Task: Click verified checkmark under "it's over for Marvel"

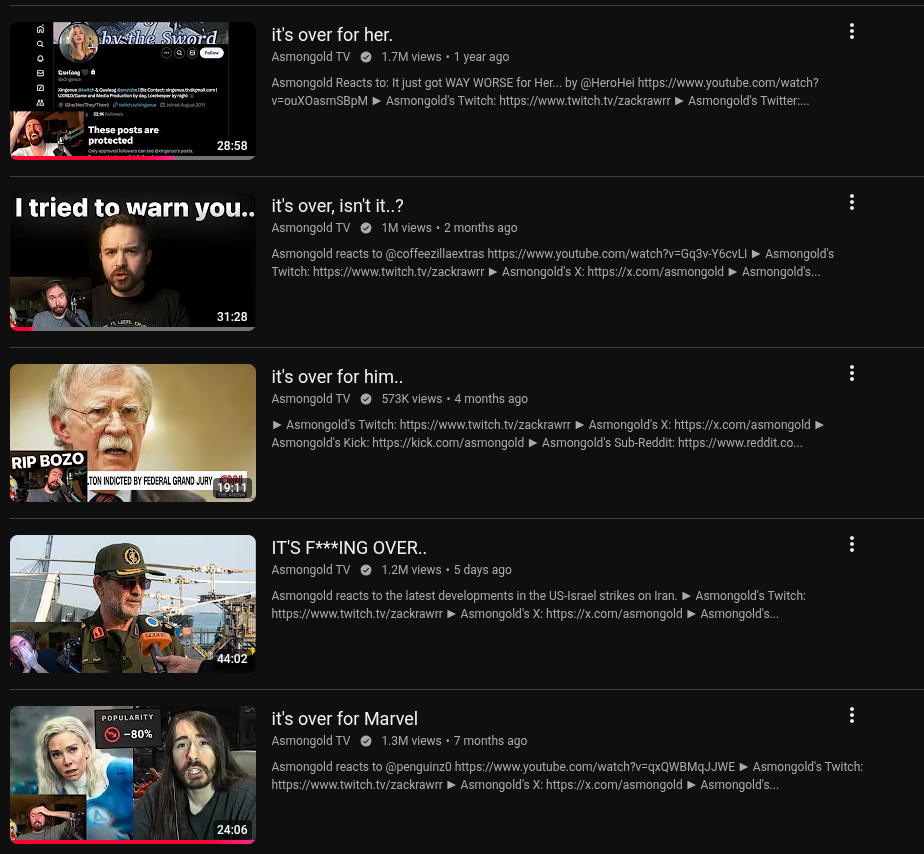Action: click(x=366, y=741)
